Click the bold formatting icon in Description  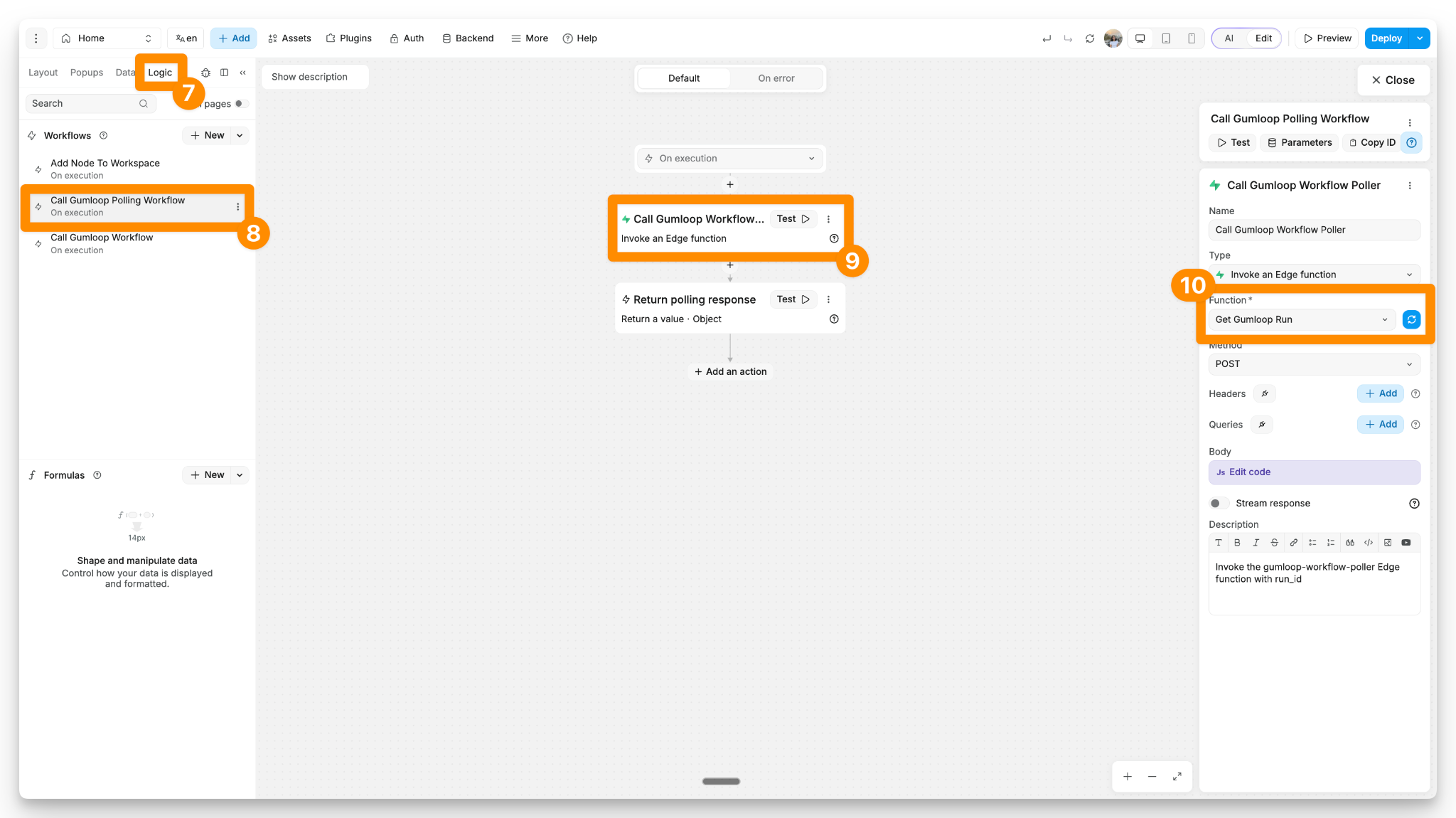(1237, 543)
